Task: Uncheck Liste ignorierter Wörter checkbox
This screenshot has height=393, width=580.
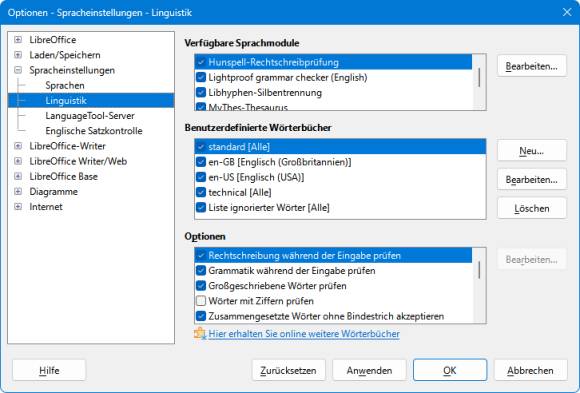Action: tap(201, 207)
